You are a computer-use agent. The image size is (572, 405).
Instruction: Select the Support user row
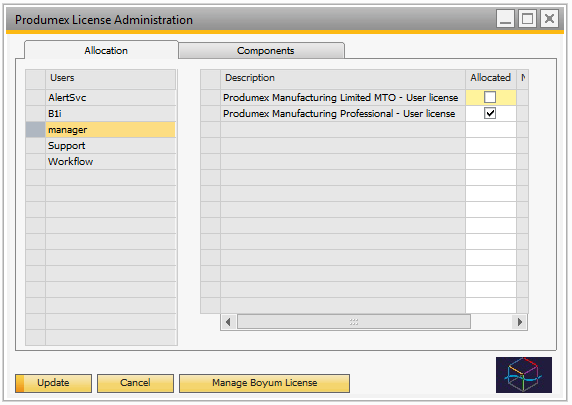coord(111,146)
